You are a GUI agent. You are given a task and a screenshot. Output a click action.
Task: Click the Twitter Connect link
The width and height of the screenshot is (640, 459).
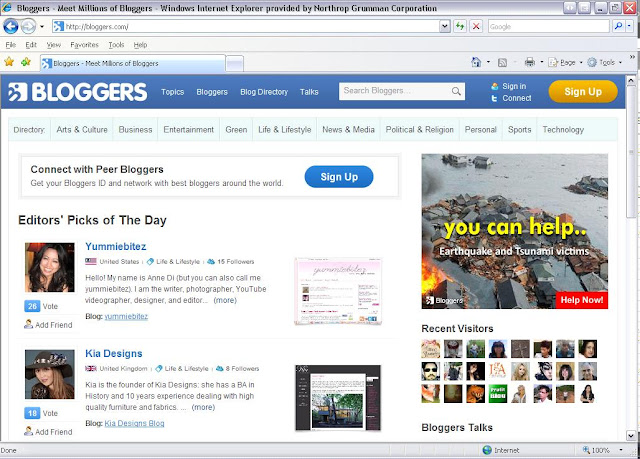[x=516, y=98]
